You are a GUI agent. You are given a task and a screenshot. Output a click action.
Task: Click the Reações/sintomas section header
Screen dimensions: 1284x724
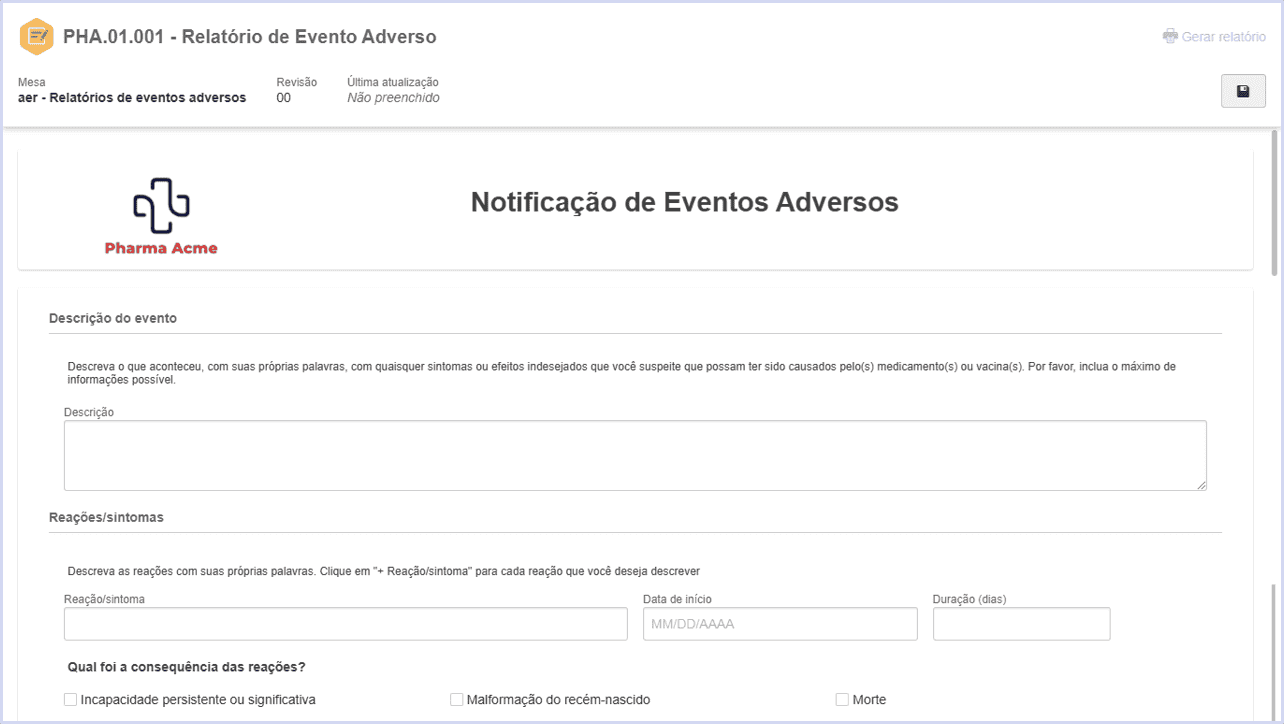[x=106, y=518]
